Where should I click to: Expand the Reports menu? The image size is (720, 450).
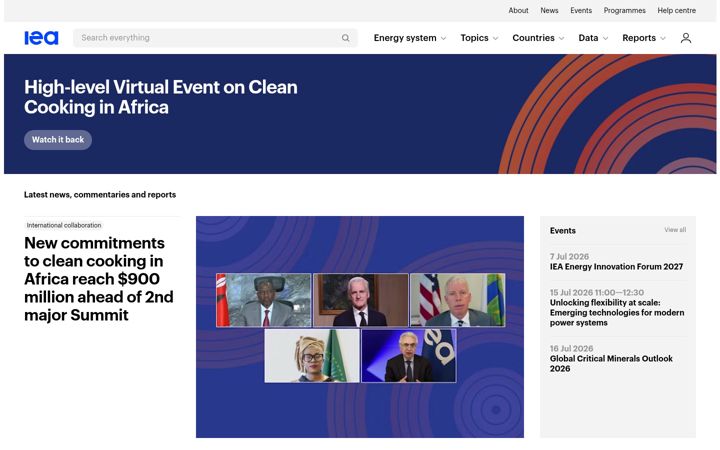click(644, 38)
